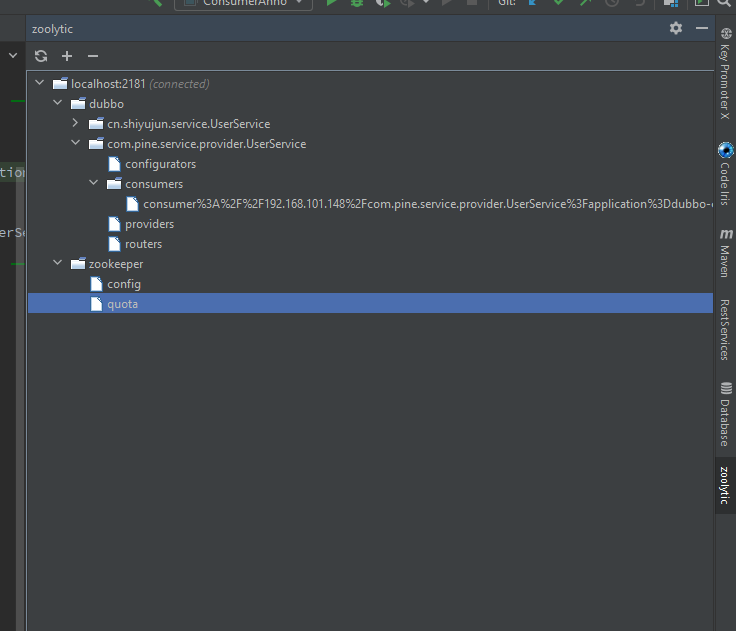Toggle the zoolytic side tab
The height and width of the screenshot is (631, 736).
coord(726,485)
